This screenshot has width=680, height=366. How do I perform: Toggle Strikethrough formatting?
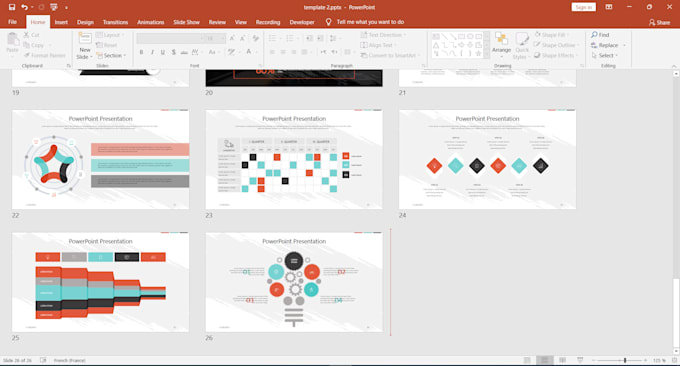click(184, 52)
